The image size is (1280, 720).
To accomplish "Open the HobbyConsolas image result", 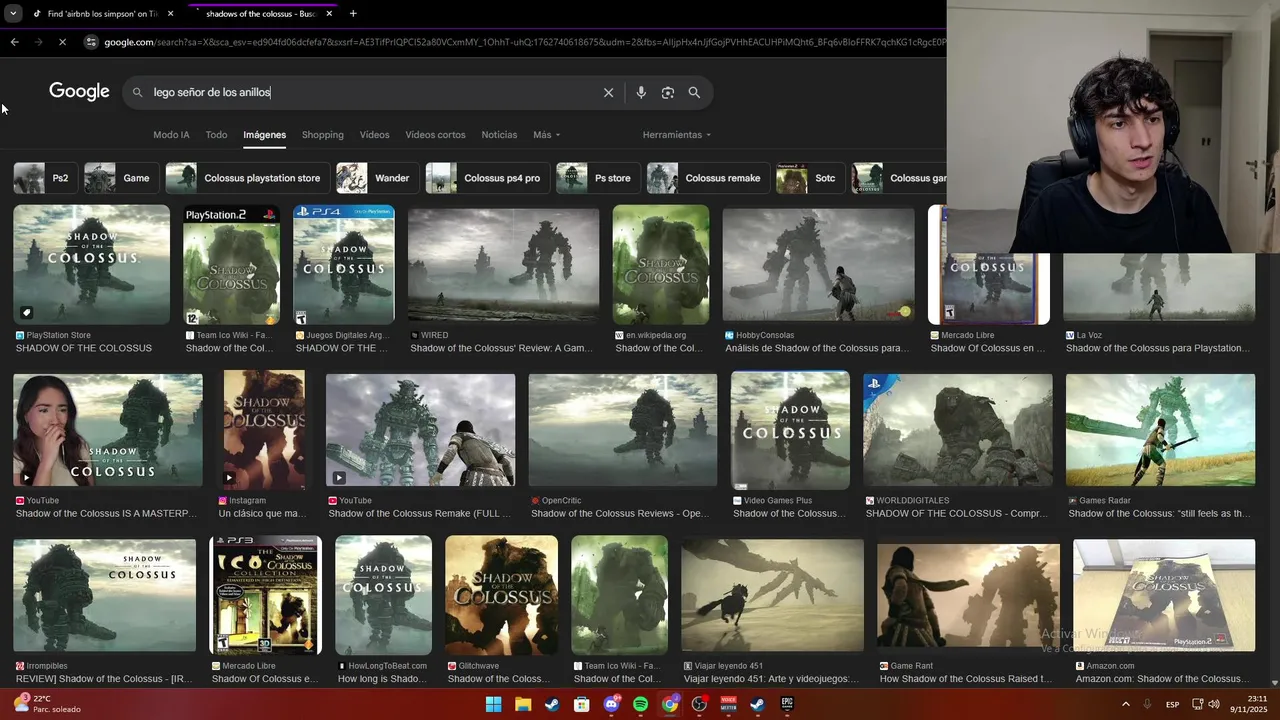I will point(819,265).
